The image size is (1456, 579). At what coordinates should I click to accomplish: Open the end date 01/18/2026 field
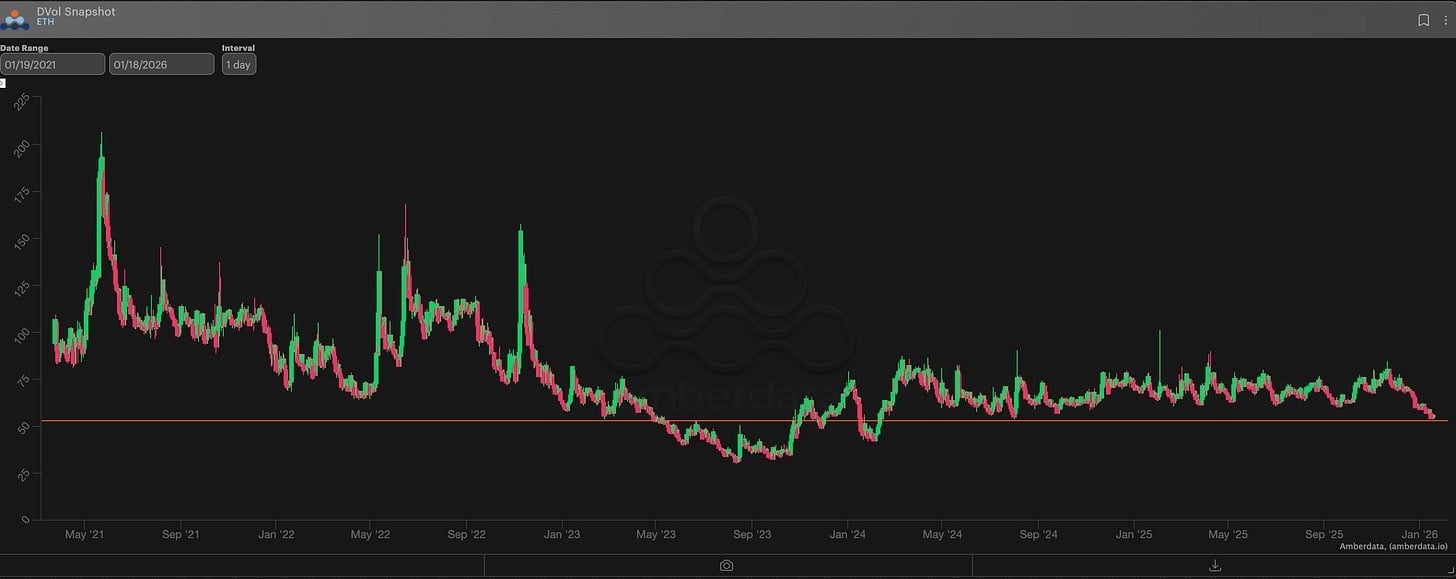tap(161, 63)
